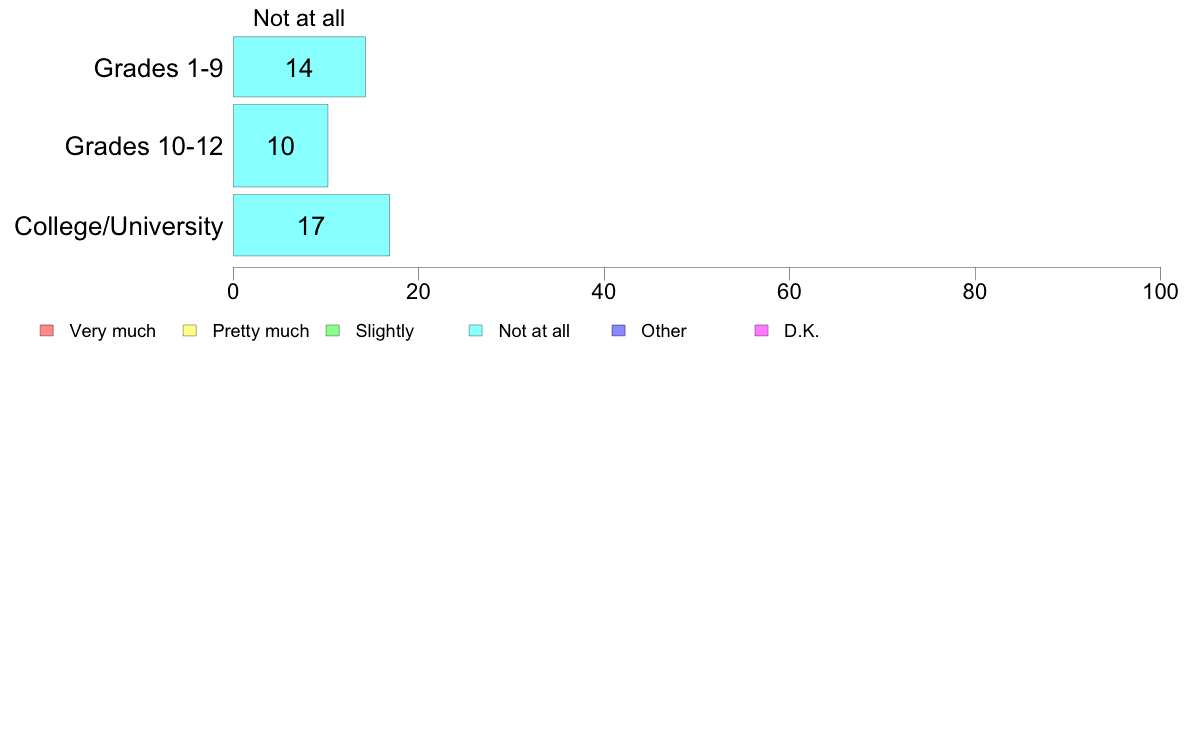Viewport: 1188px width, 736px height.
Task: Select the Grades 10-12 bar showing 10
Action: pos(280,146)
